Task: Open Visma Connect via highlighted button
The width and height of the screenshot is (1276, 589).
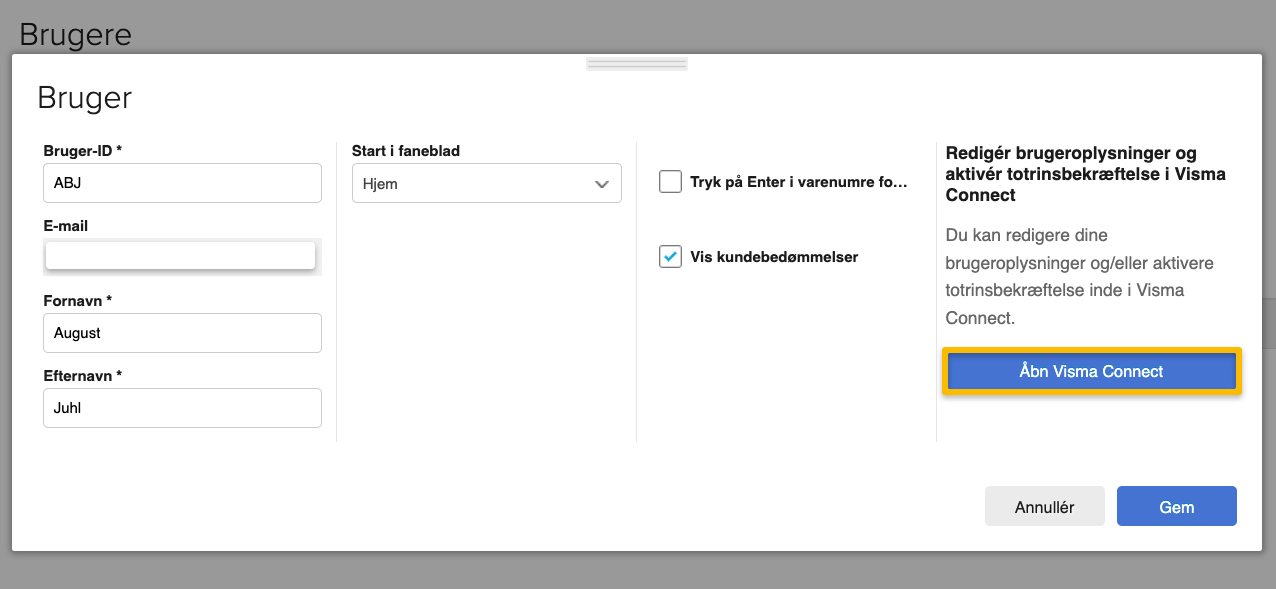Action: (x=1090, y=371)
